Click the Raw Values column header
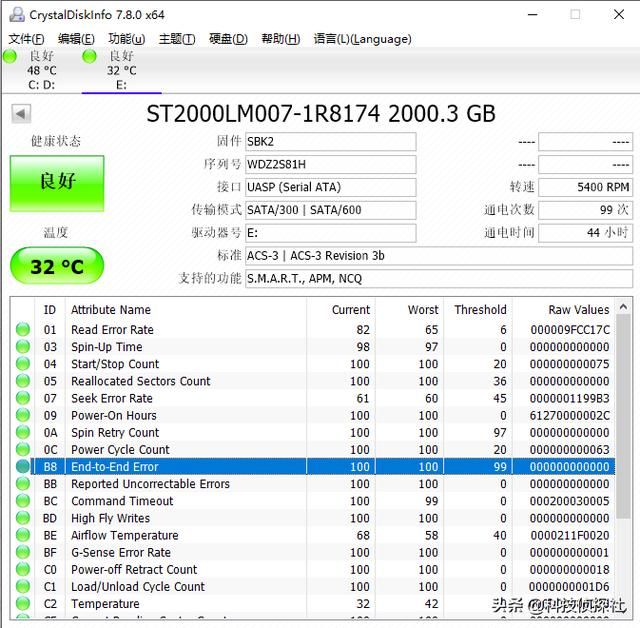 (564, 310)
